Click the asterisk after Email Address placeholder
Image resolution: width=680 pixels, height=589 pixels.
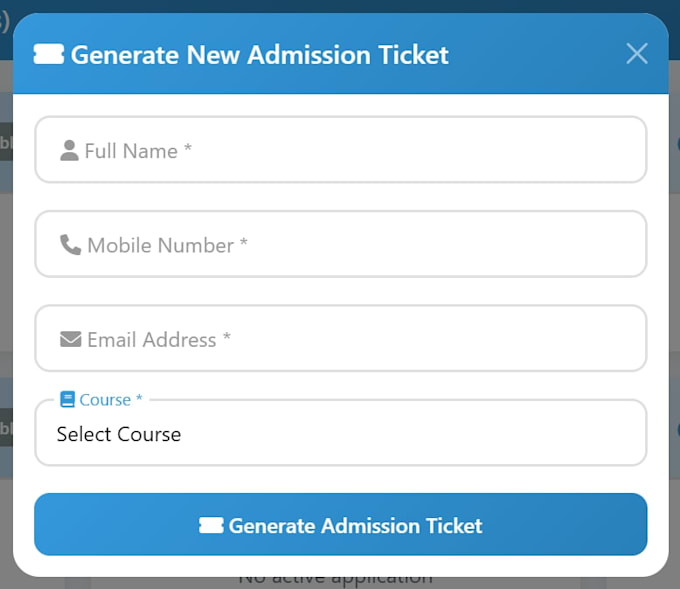[227, 336]
